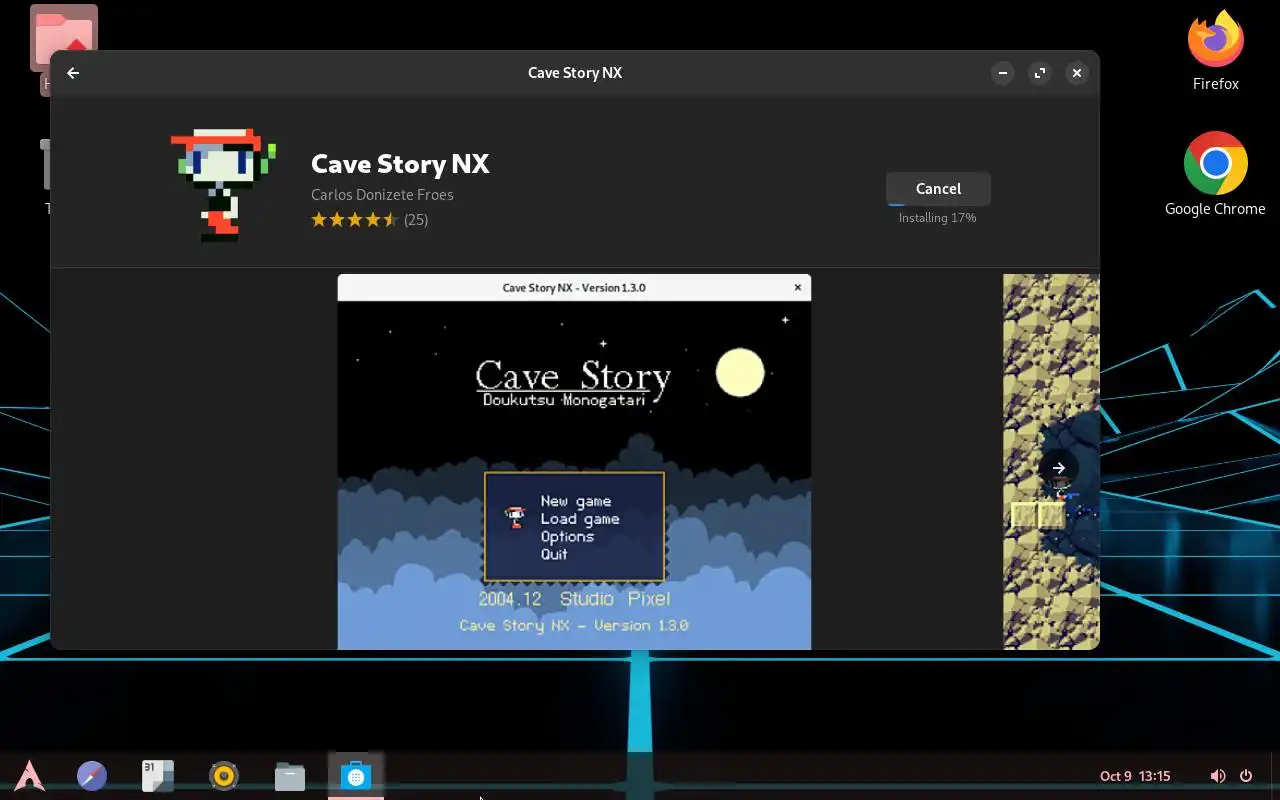This screenshot has width=1280, height=800.
Task: Minimize the Cave Story NX window
Action: click(x=1003, y=73)
